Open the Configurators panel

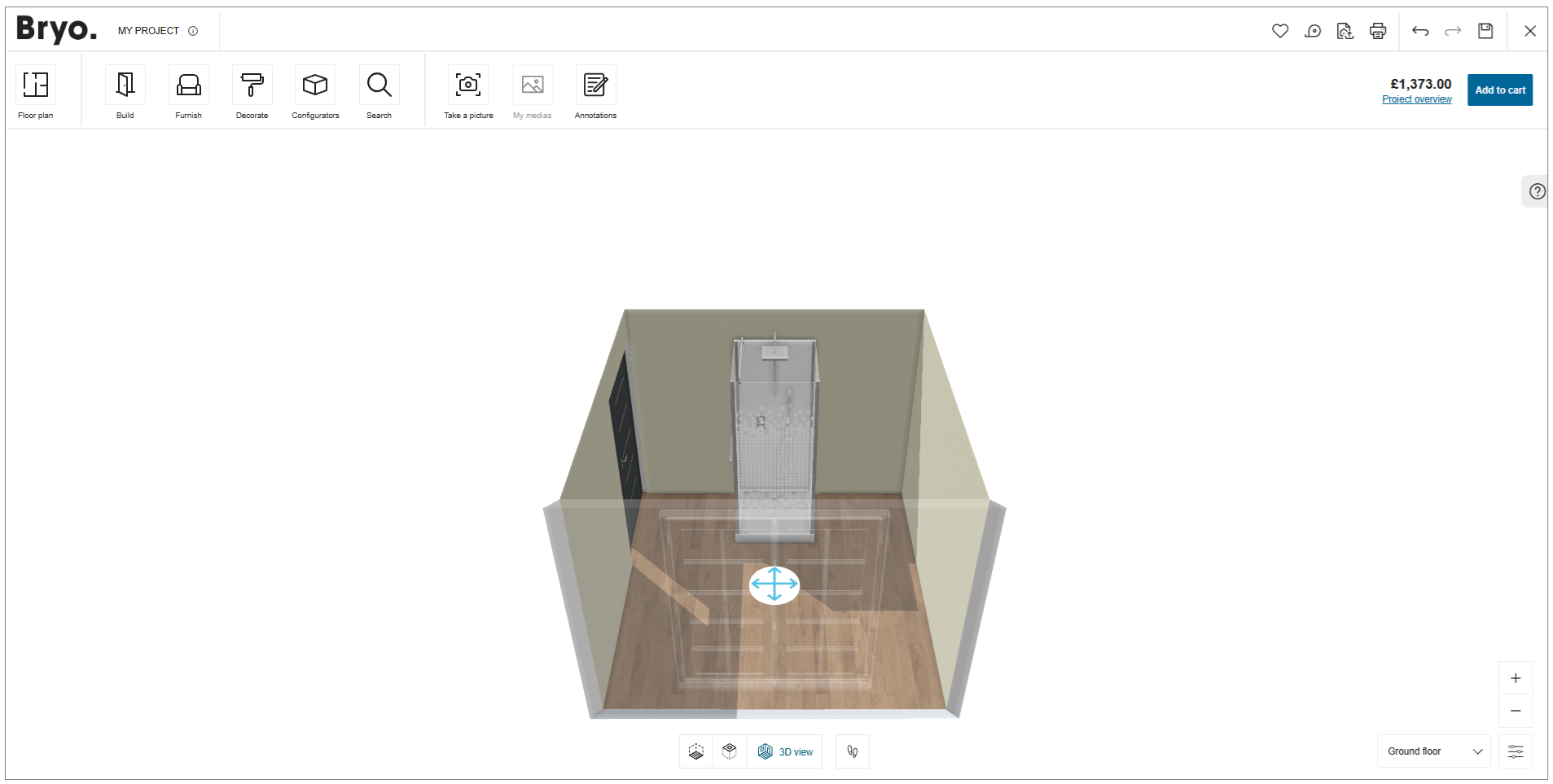(315, 85)
